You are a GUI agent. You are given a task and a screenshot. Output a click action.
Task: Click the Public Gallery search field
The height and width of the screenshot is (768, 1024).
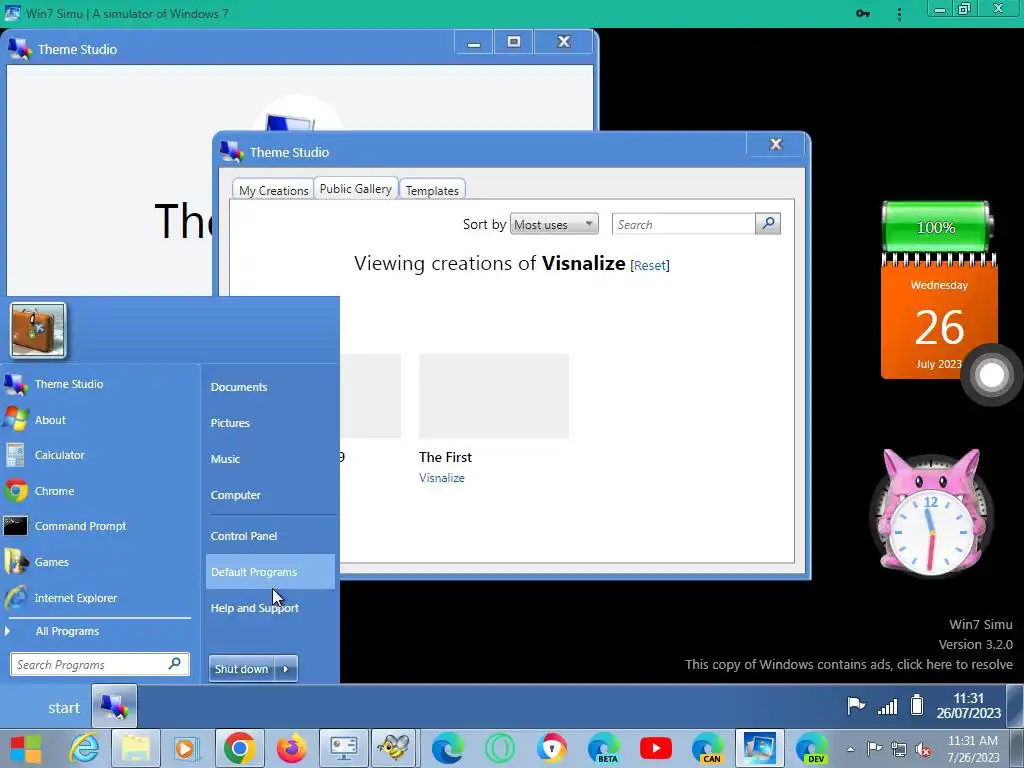tap(683, 224)
